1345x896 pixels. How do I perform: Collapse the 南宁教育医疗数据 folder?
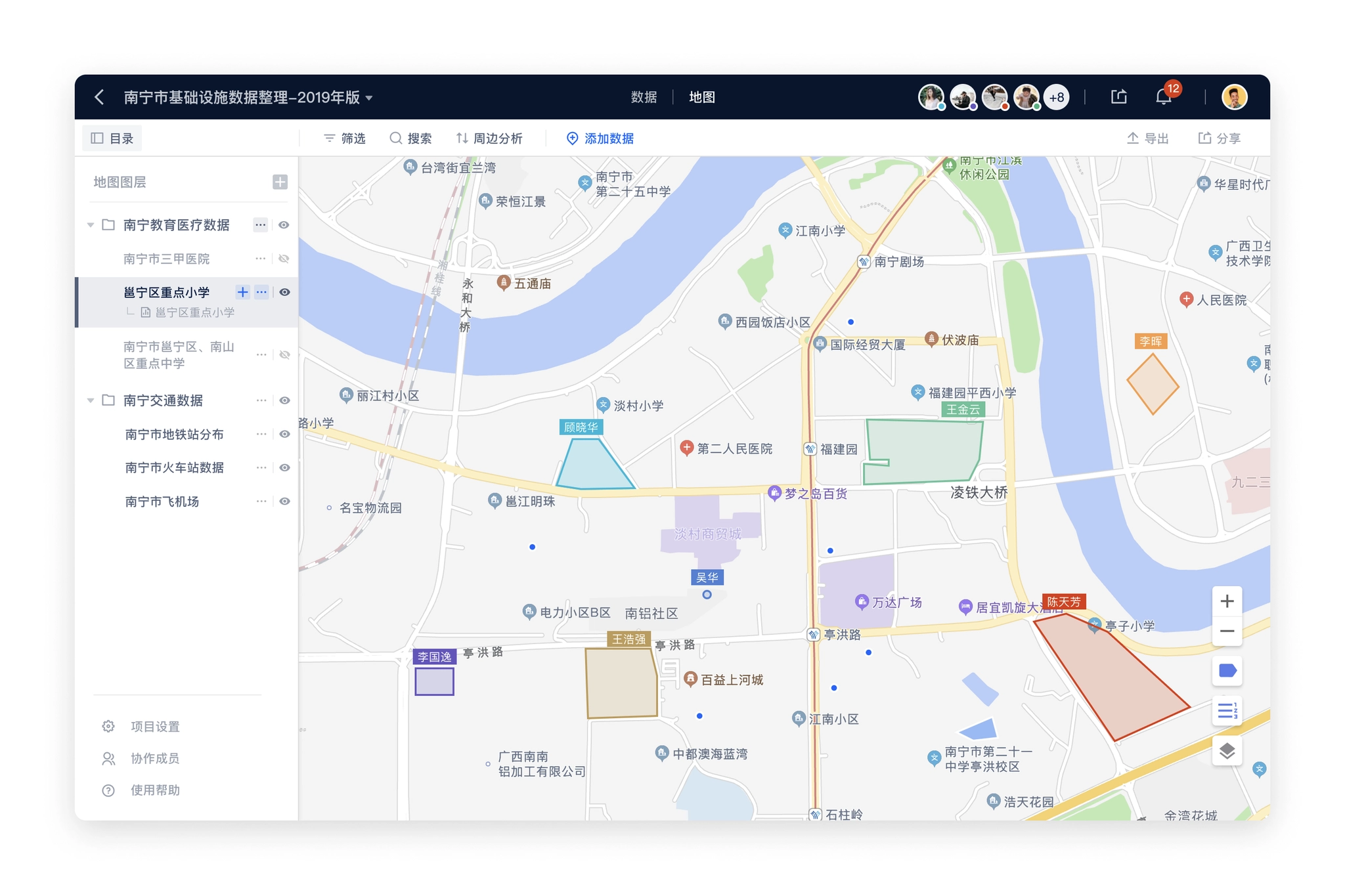click(91, 225)
